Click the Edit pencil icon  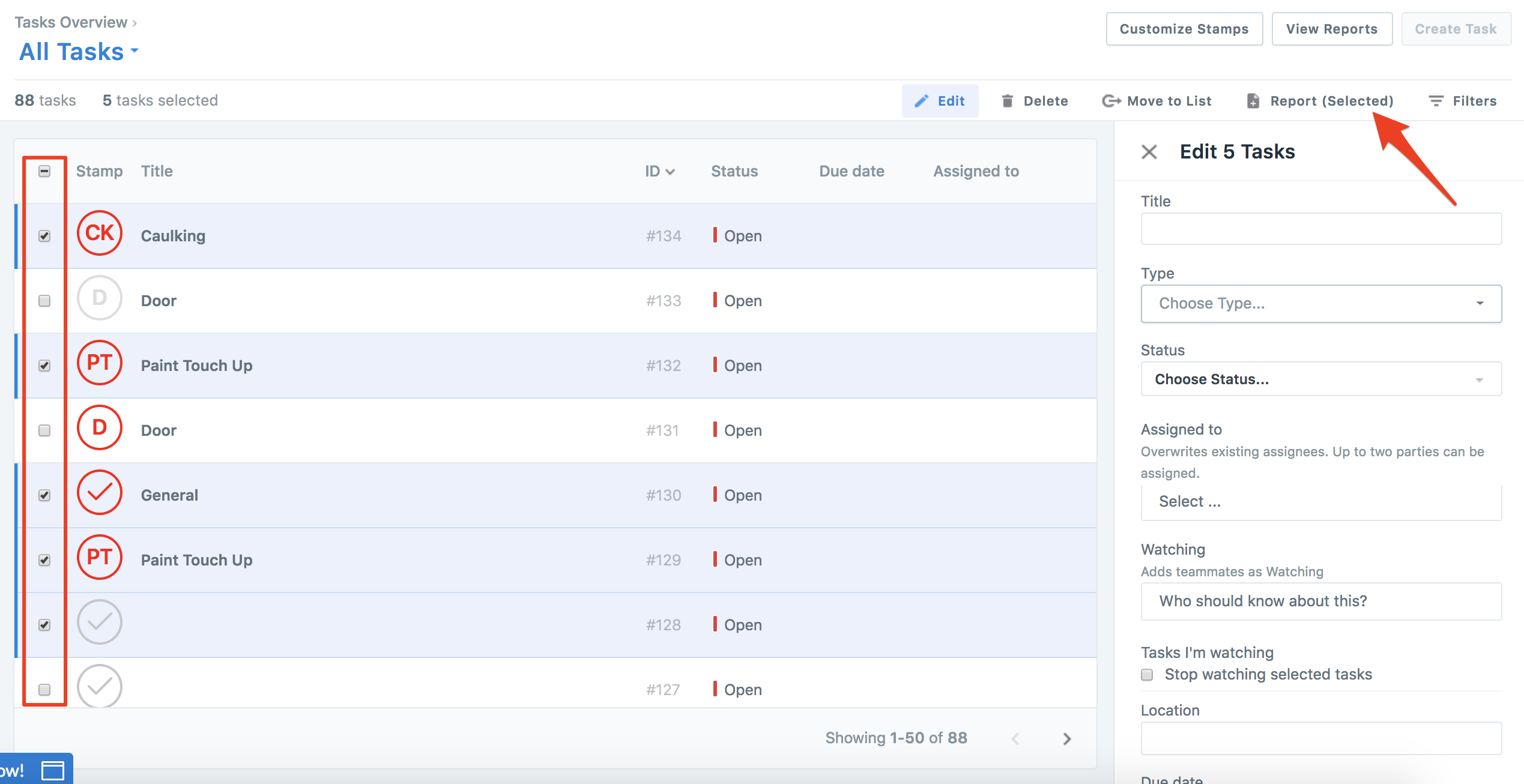923,100
